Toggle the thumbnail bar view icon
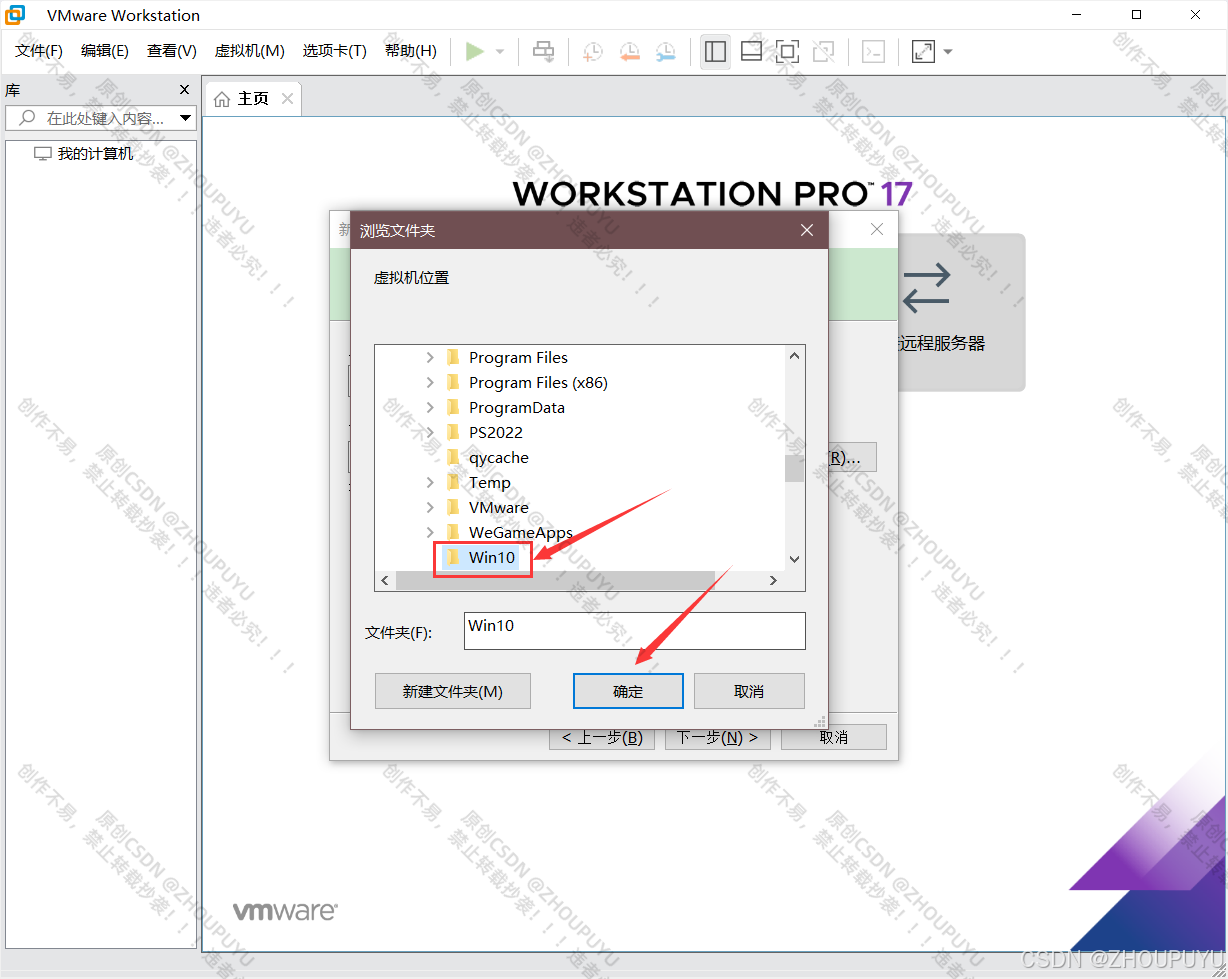The height and width of the screenshot is (979, 1228). coord(751,52)
